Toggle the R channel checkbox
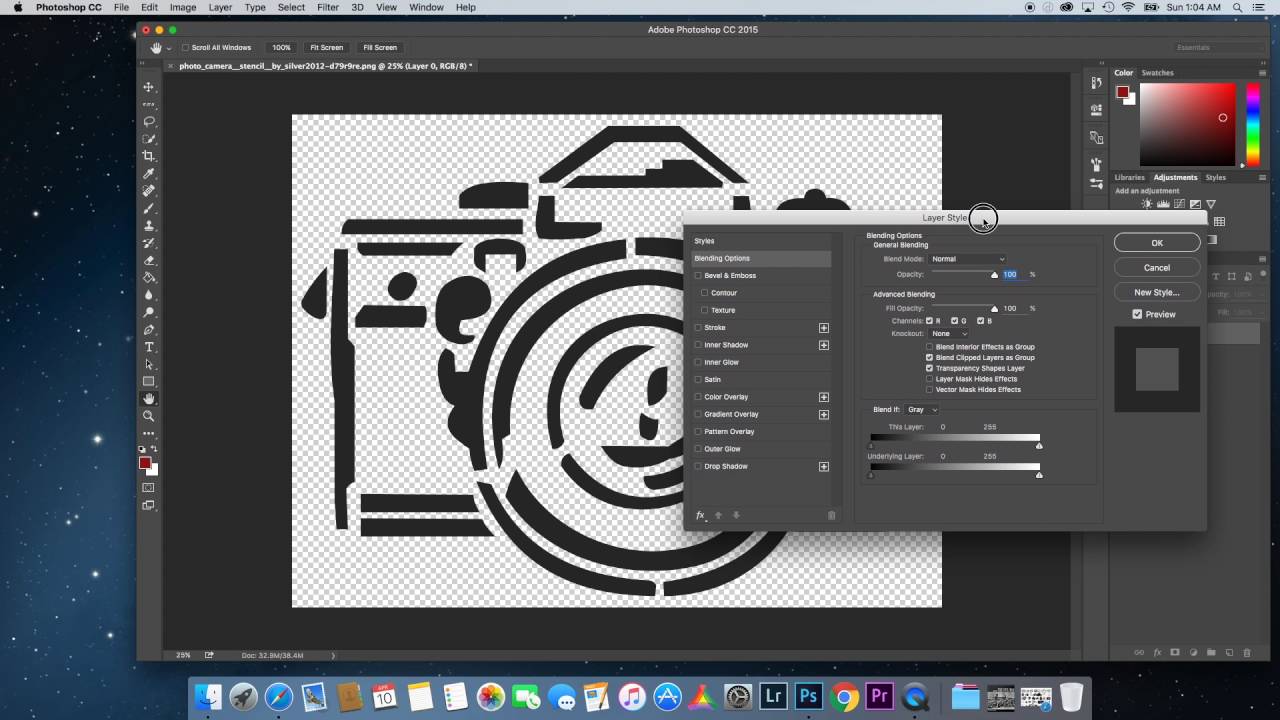This screenshot has height=720, width=1280. [930, 321]
